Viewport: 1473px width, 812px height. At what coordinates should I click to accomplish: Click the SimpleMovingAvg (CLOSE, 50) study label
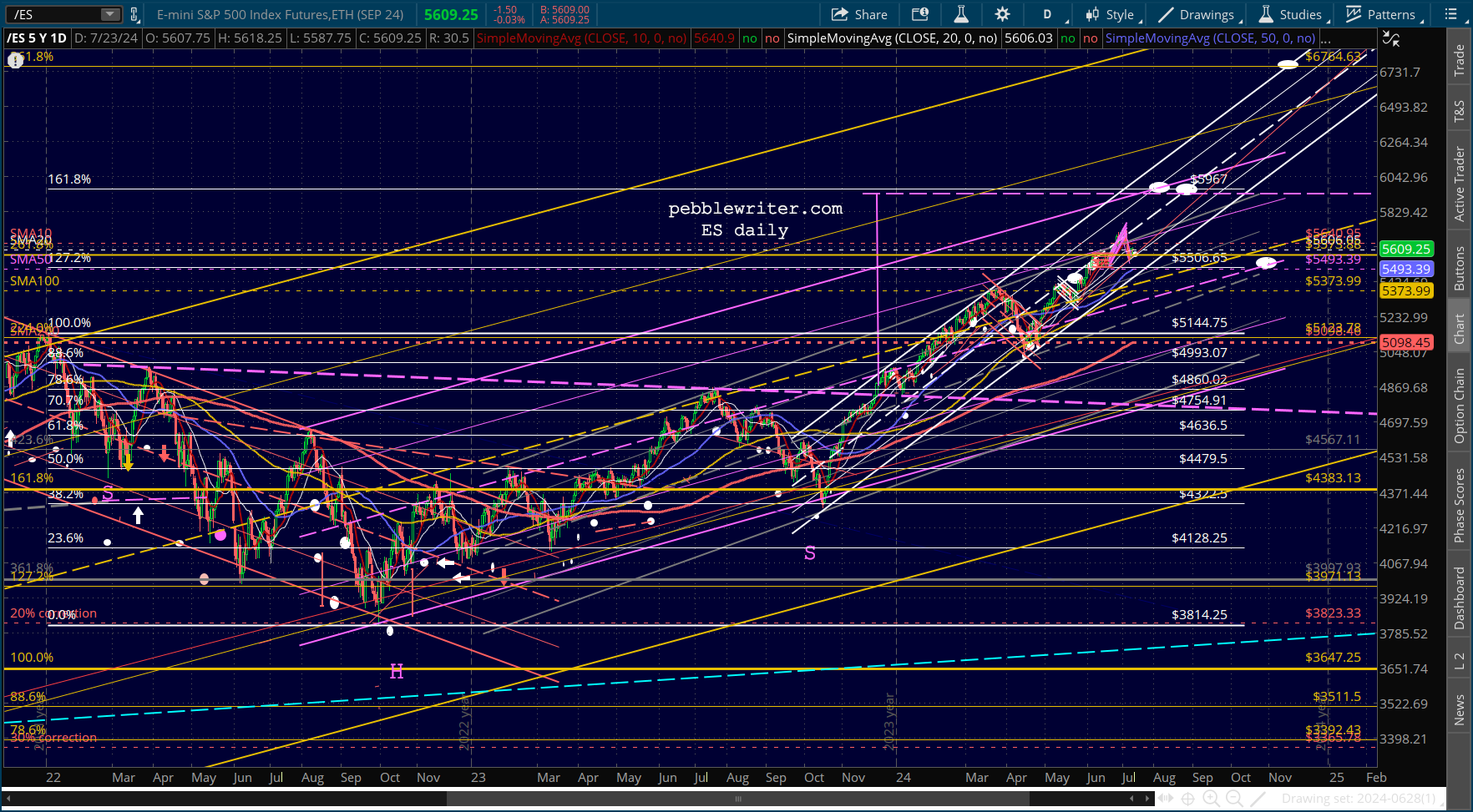tap(1211, 38)
